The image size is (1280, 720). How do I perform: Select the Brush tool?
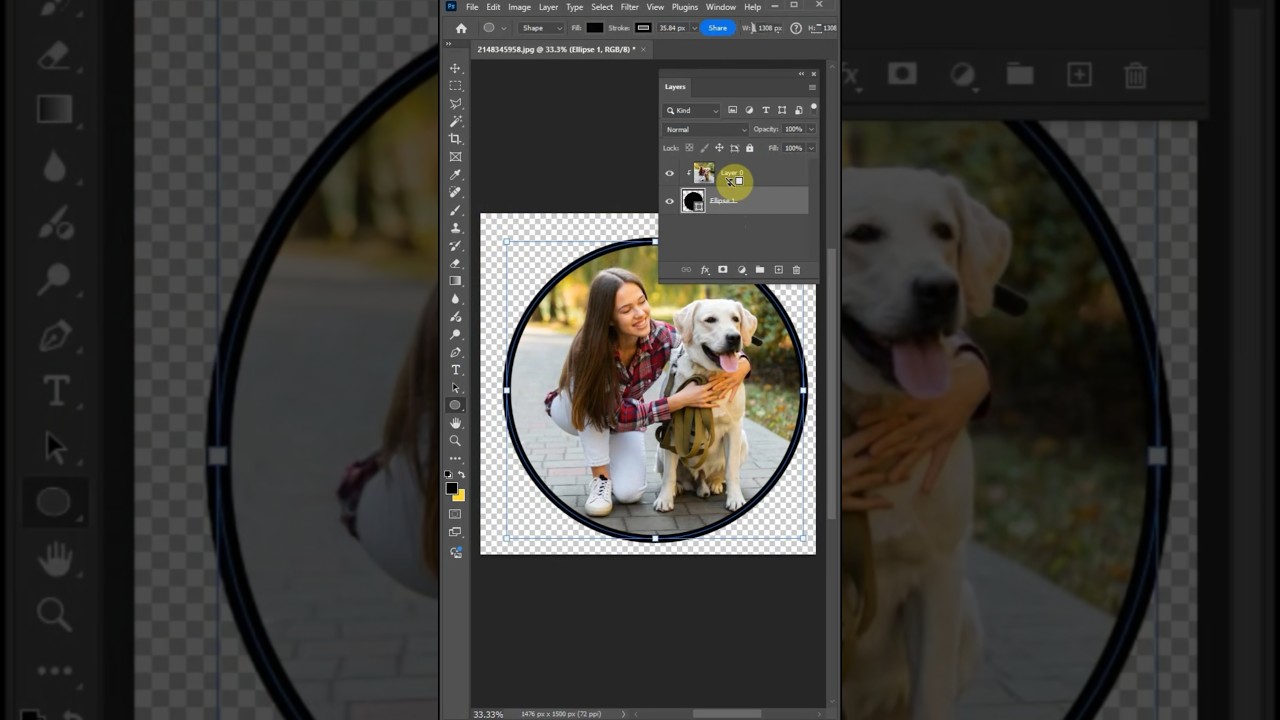[455, 210]
